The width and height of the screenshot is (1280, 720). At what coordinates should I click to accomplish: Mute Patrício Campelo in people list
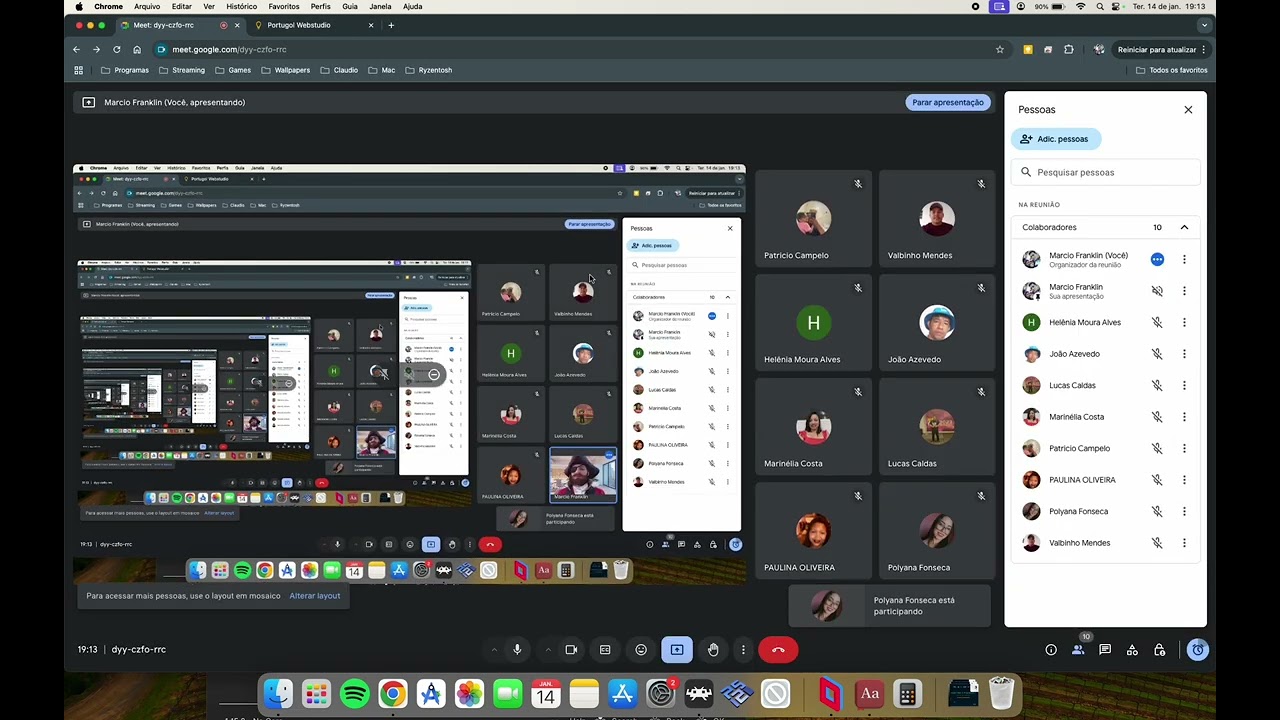point(1157,448)
